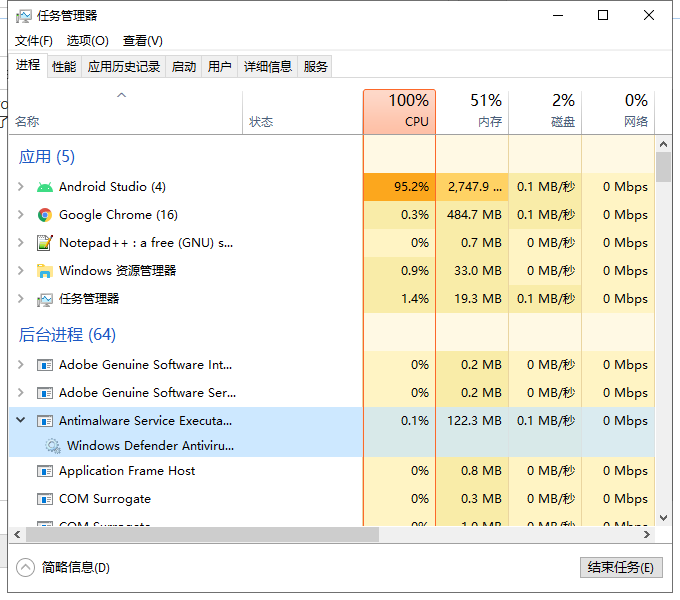Sort by the 状态 column header
Image resolution: width=680 pixels, height=600 pixels.
point(303,112)
